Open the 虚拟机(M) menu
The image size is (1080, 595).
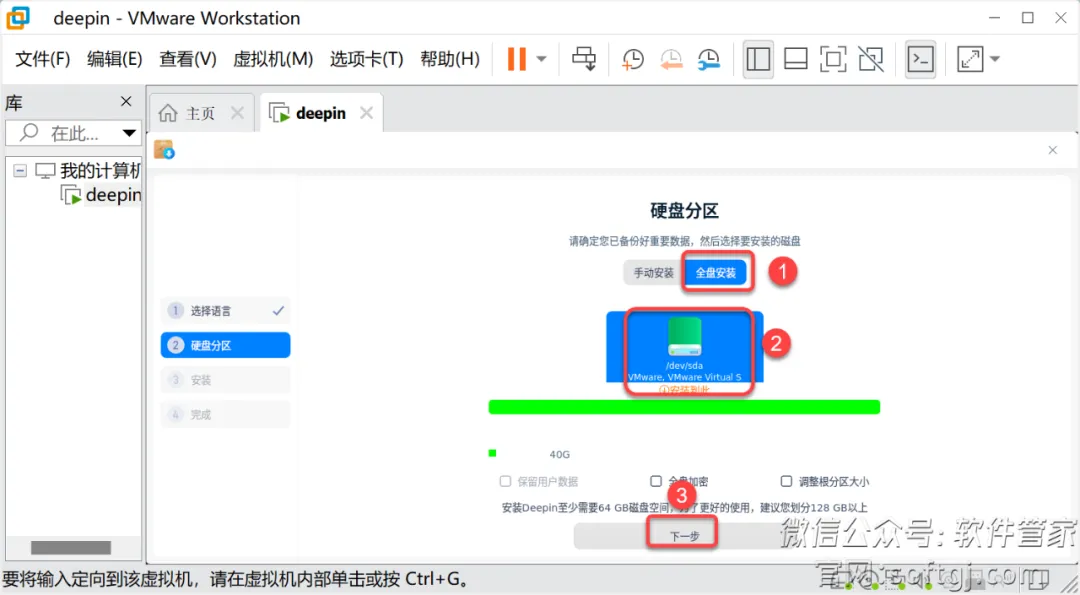click(x=273, y=59)
